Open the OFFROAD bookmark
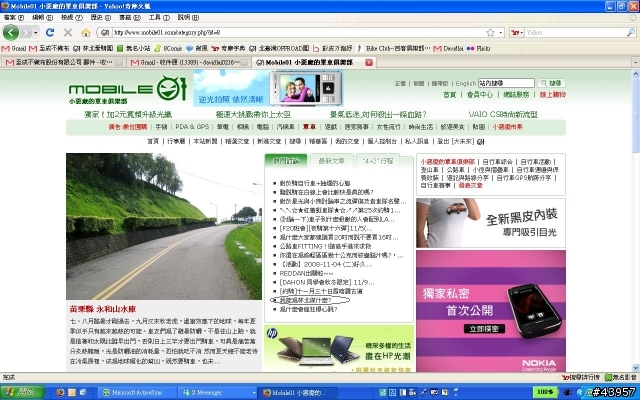The image size is (640, 400). (279, 48)
